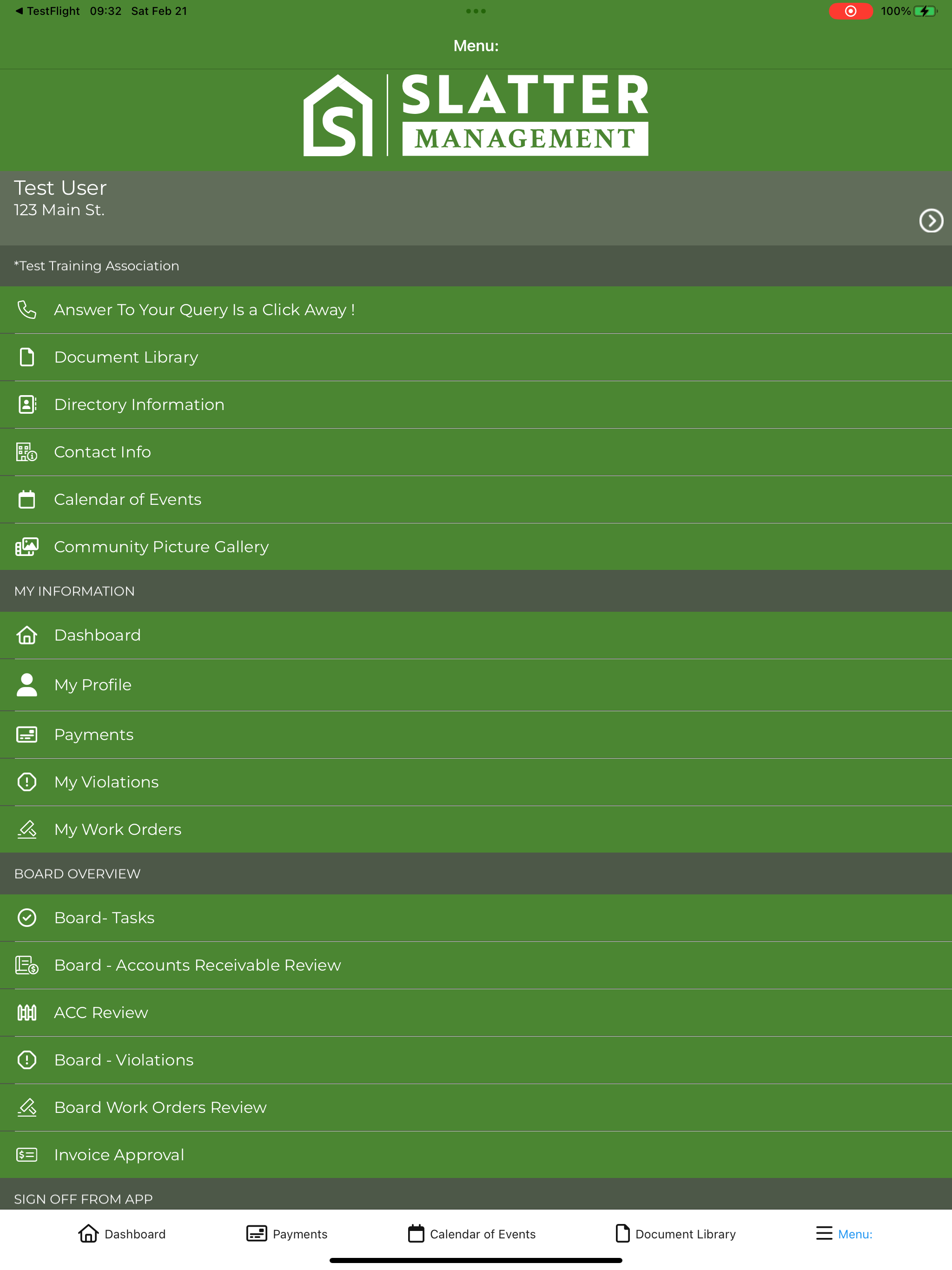The width and height of the screenshot is (952, 1270).
Task: Switch to Payments tab in bottom bar
Action: (x=286, y=1234)
